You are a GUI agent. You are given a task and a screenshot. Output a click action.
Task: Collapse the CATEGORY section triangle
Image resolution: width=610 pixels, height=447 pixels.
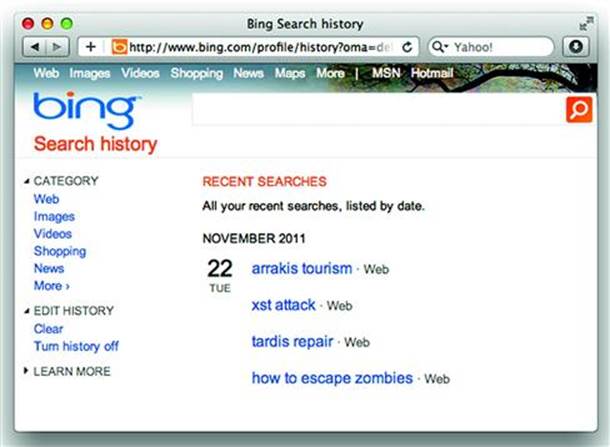click(26, 181)
